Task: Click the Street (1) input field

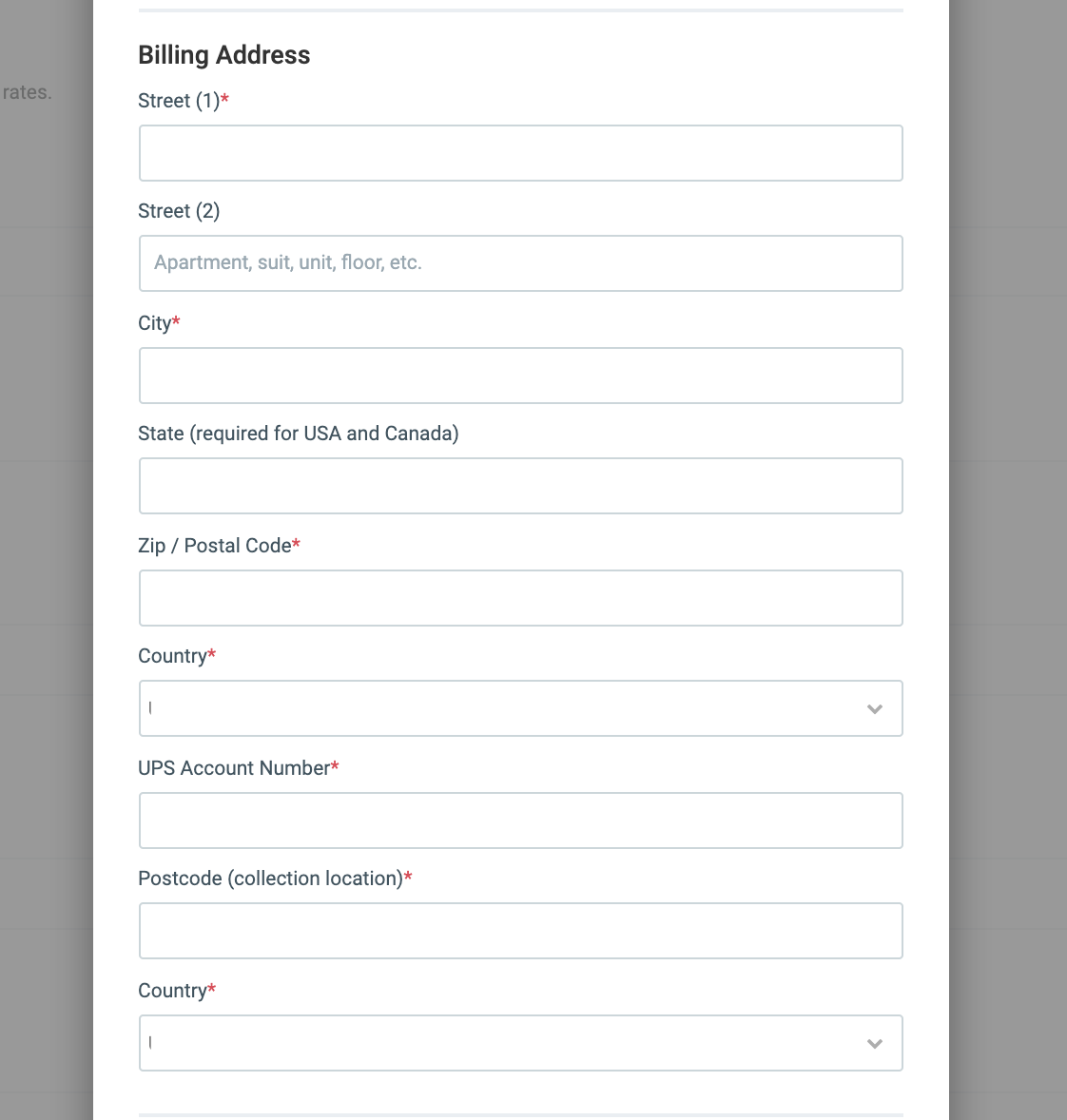Action: (x=520, y=153)
